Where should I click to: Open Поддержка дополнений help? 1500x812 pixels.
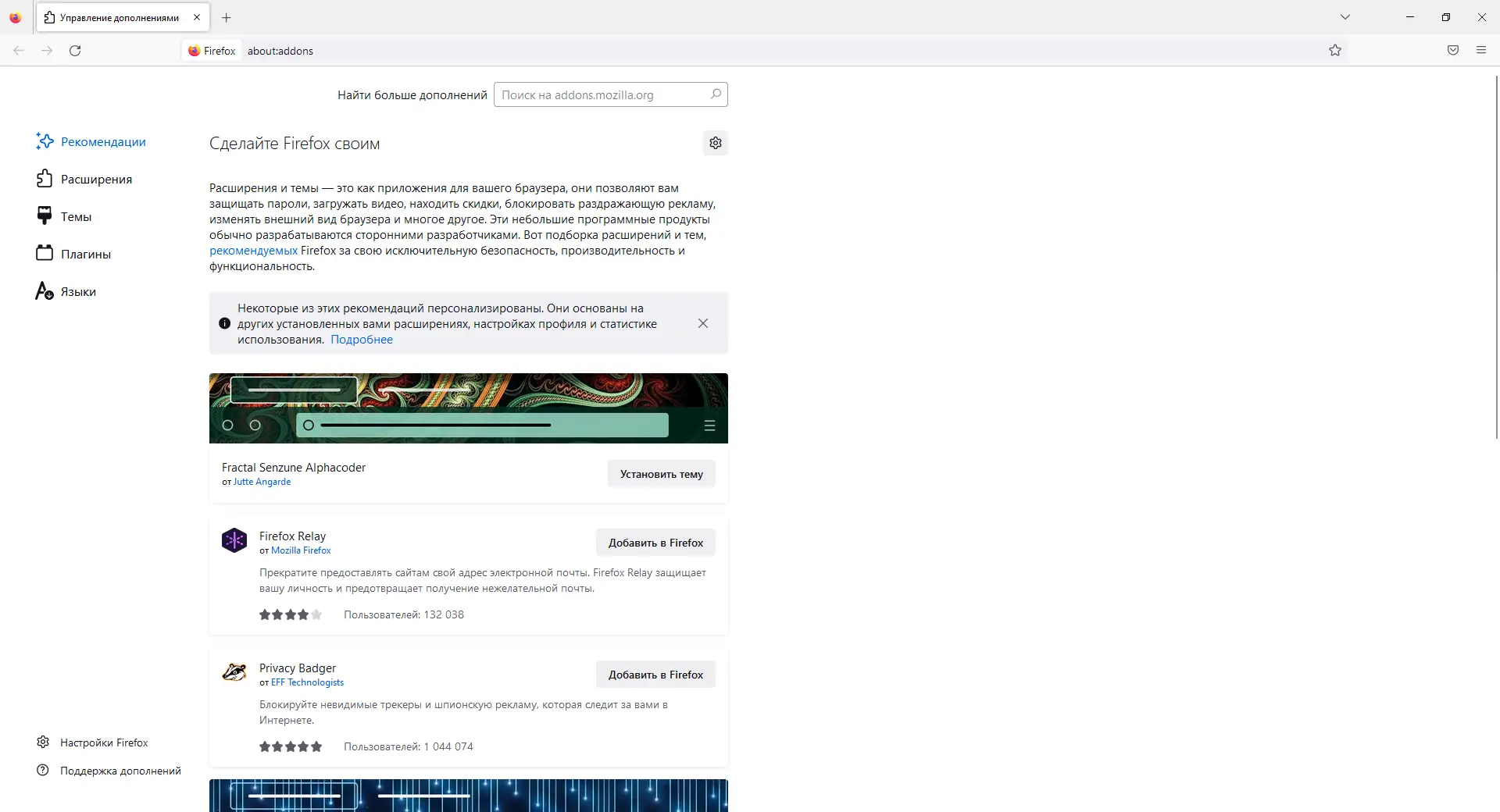coord(120,771)
